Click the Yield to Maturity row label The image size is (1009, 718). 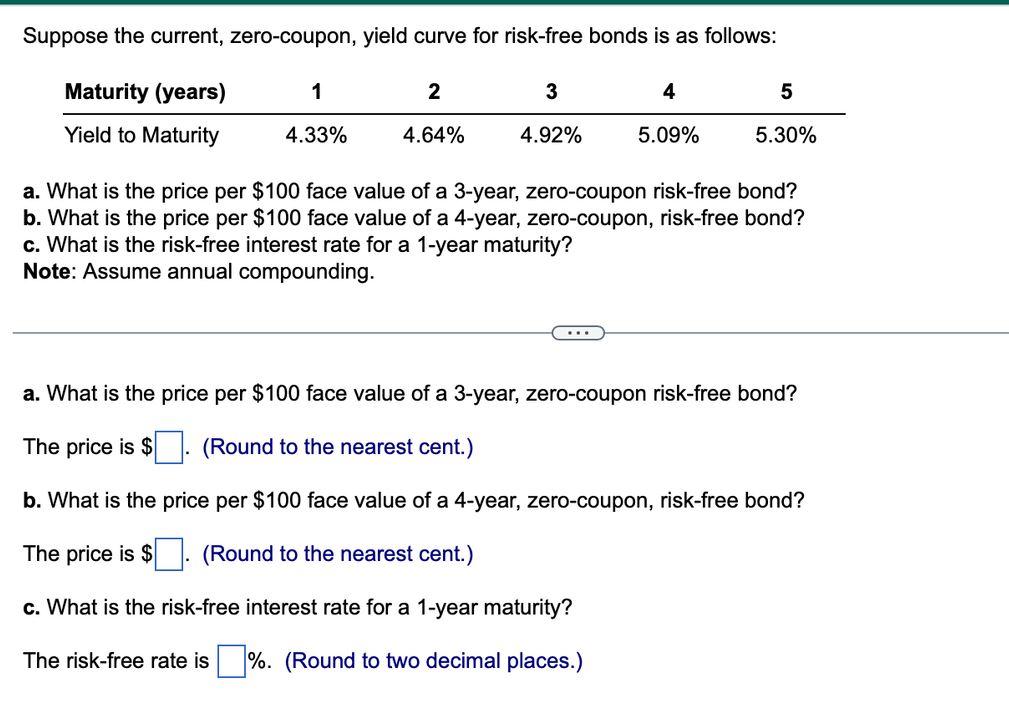click(x=141, y=134)
